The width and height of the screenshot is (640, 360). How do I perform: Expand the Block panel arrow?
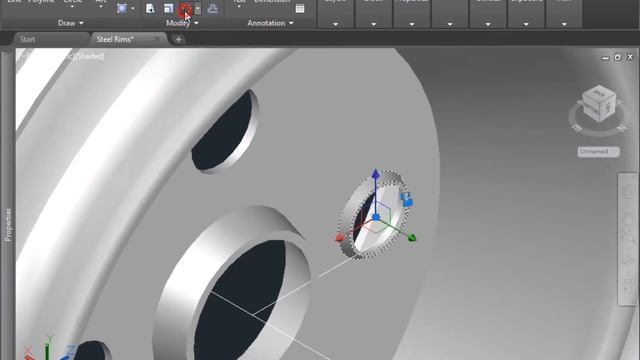point(373,24)
